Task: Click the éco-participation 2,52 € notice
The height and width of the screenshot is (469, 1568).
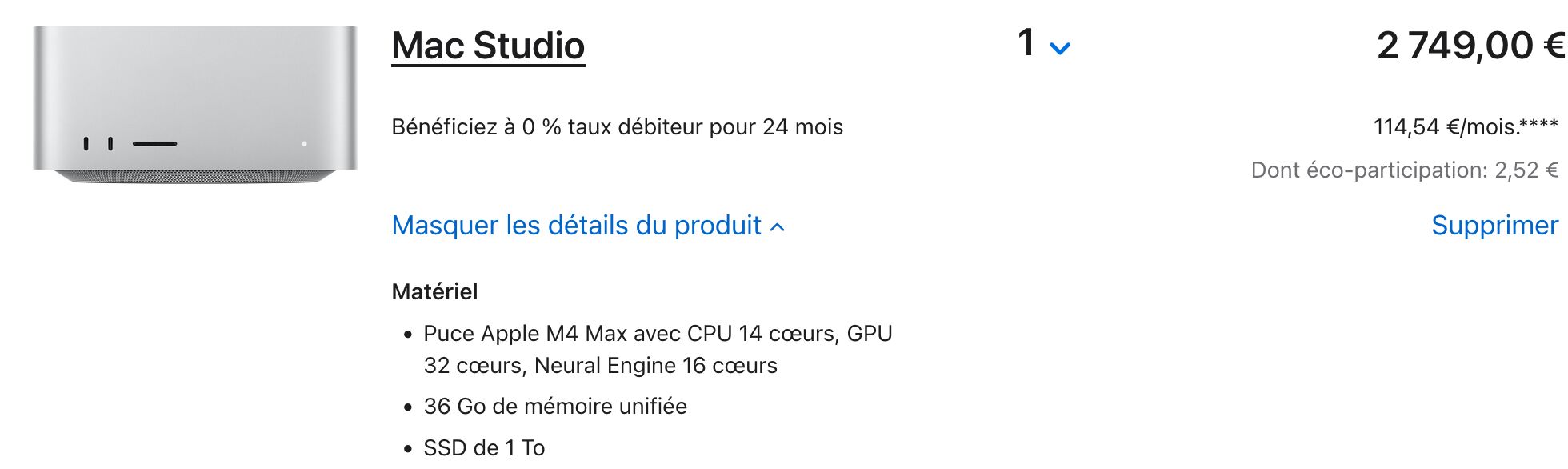Action: tap(1405, 170)
